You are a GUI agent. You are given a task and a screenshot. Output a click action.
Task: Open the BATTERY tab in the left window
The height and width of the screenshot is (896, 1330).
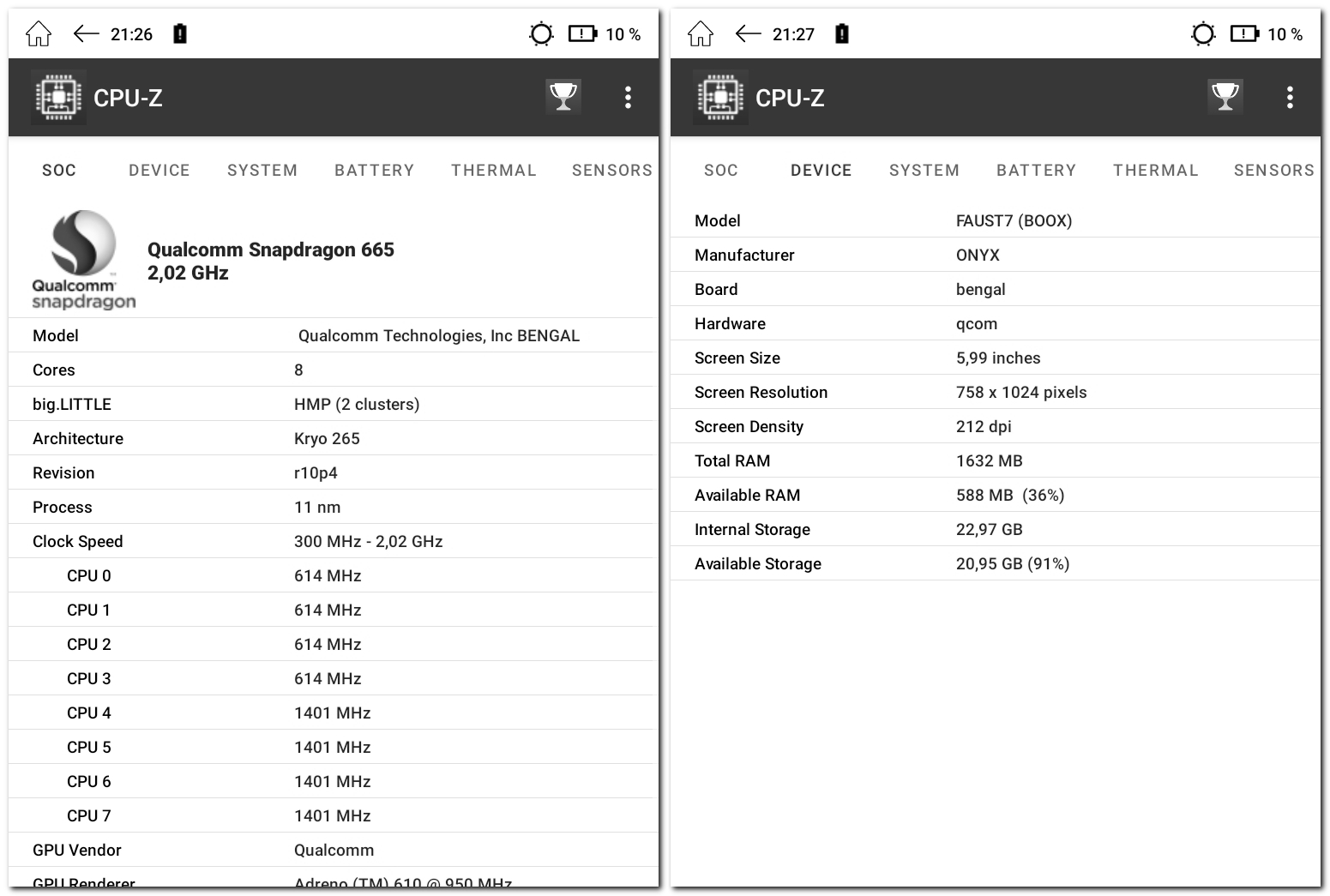pyautogui.click(x=375, y=171)
